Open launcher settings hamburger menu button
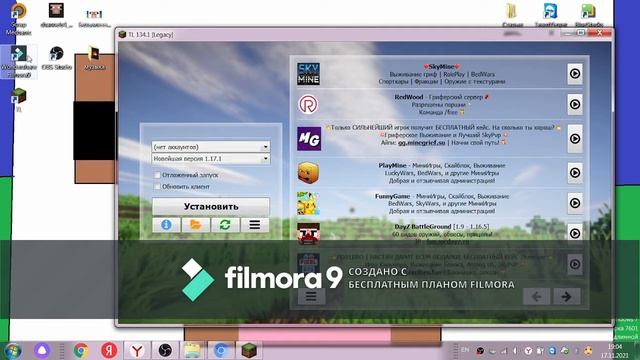The height and width of the screenshot is (360, 640). 255,224
